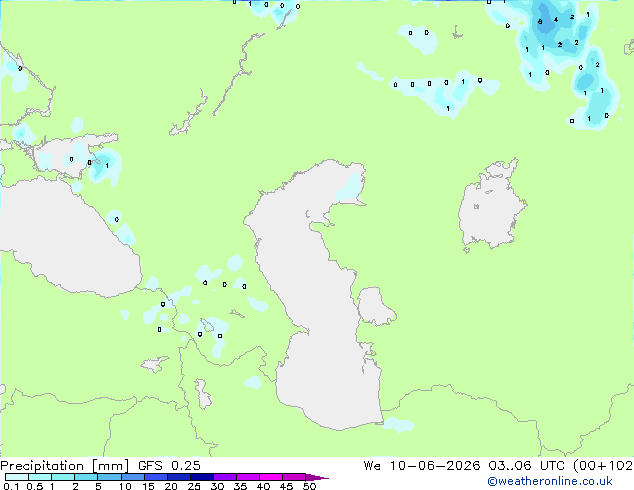Click the date 'We 10-06-2026'

(422, 466)
